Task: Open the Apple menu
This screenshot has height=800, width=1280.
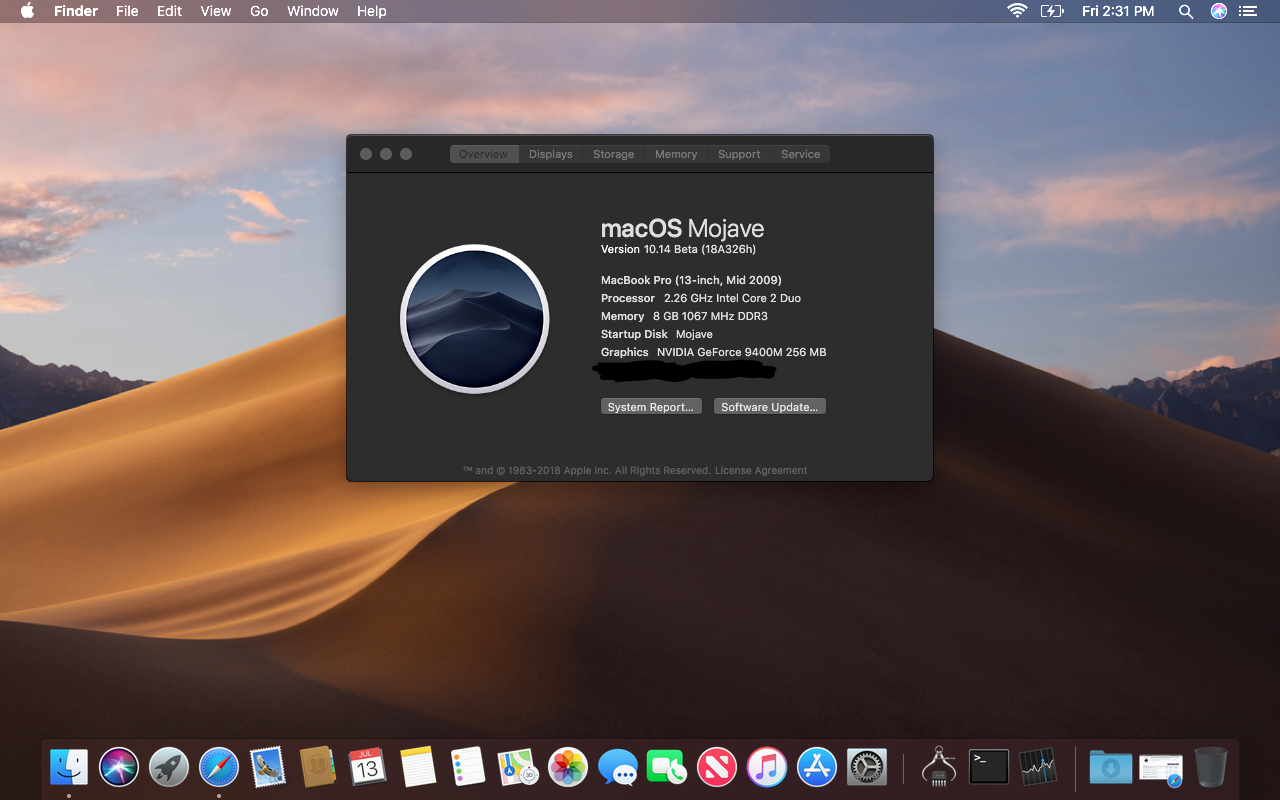Action: click(27, 11)
